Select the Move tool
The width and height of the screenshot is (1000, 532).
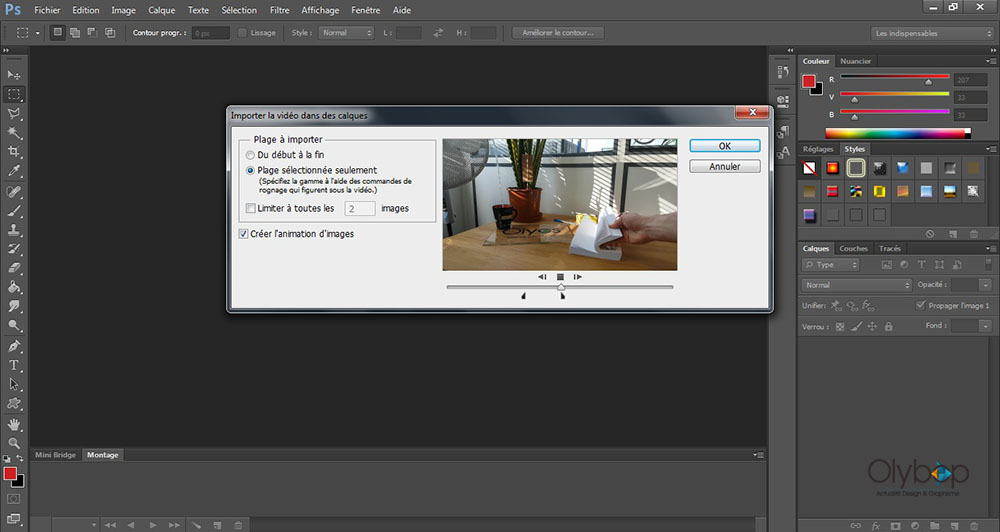click(x=13, y=75)
